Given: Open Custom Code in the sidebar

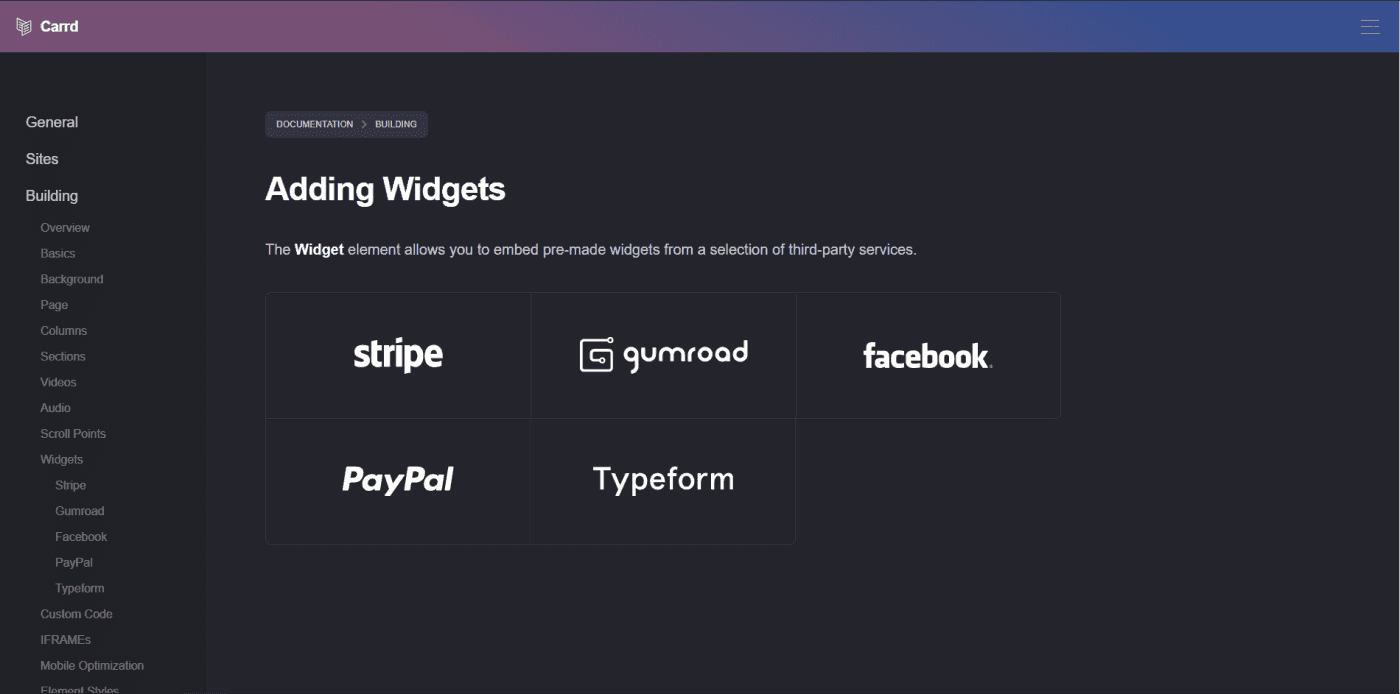Looking at the screenshot, I should [76, 614].
